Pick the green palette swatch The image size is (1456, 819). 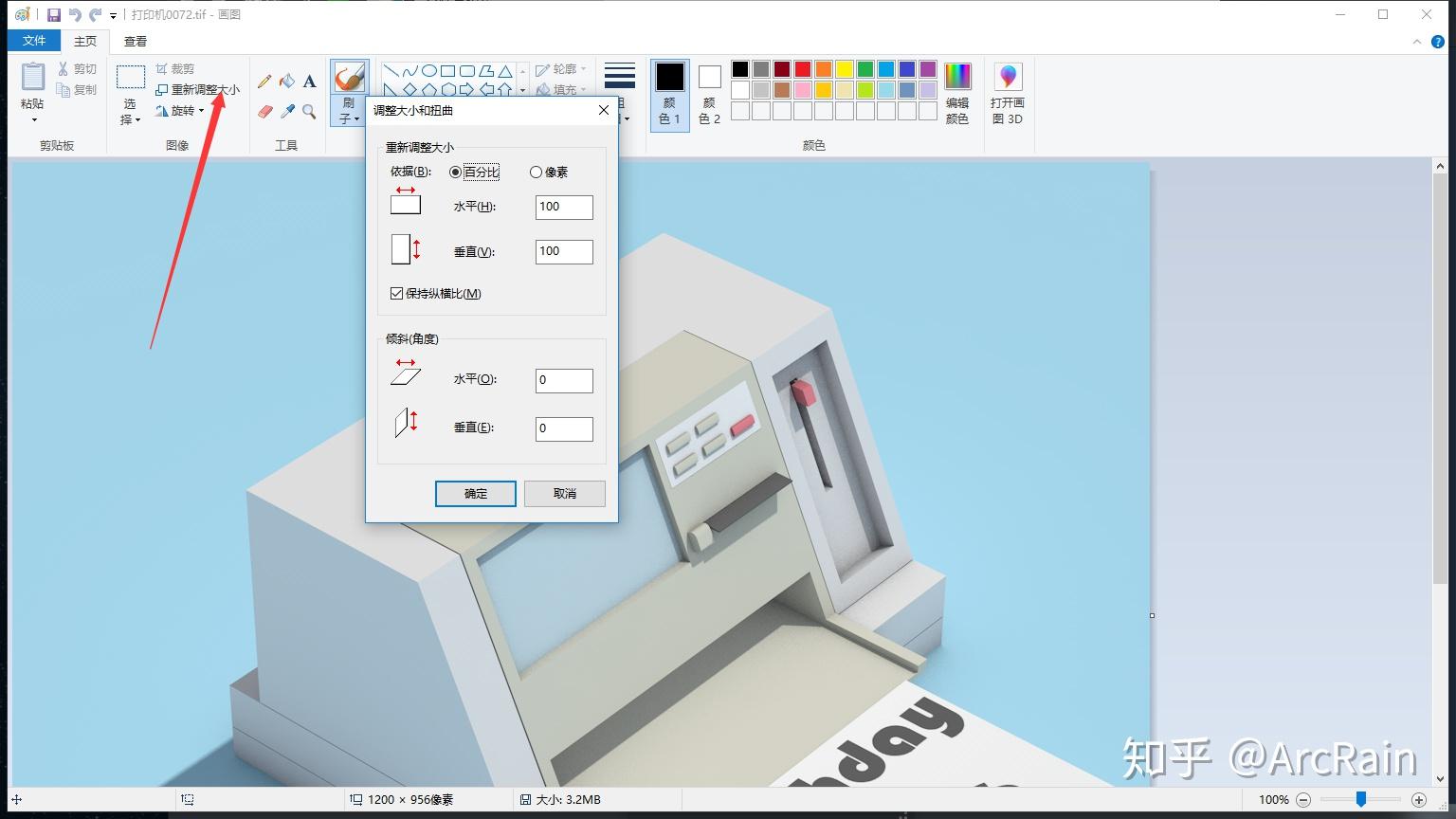click(x=865, y=69)
